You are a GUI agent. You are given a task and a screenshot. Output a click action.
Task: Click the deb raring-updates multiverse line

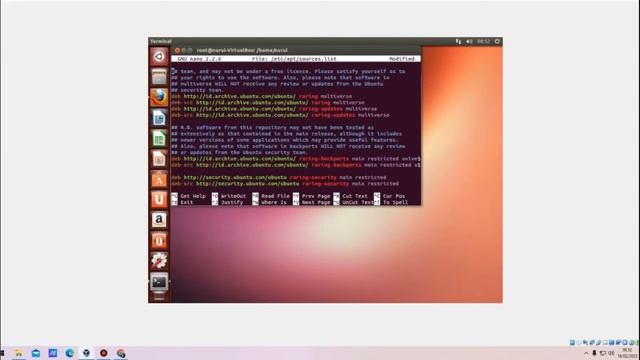[274, 109]
